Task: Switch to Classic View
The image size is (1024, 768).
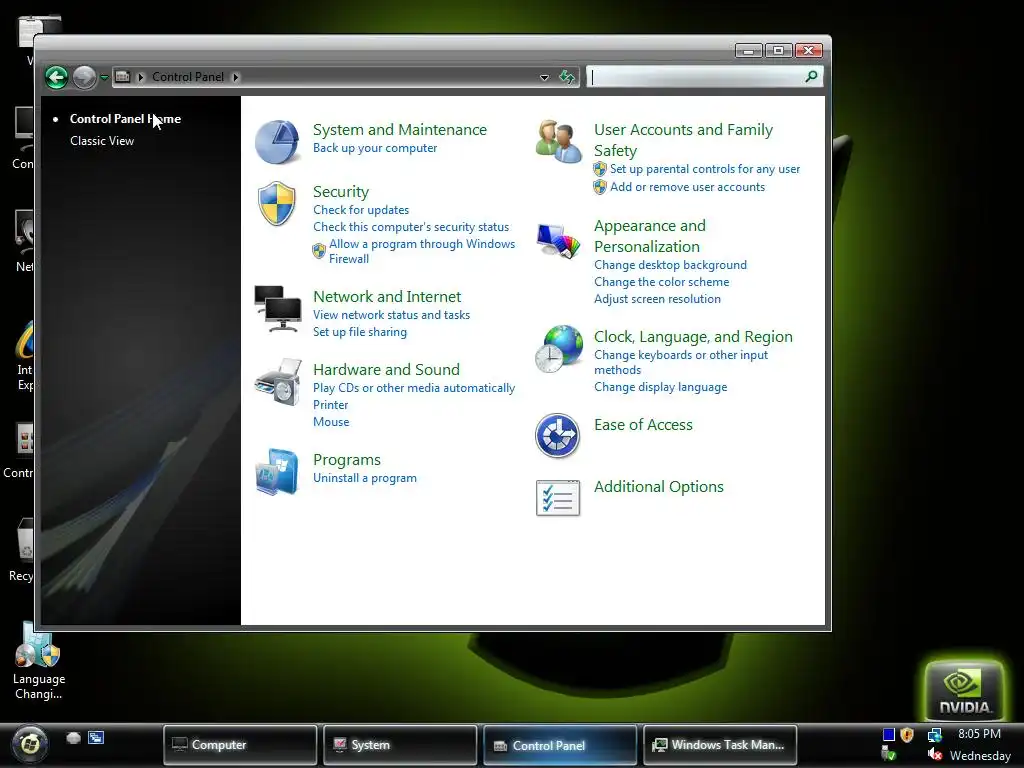Action: 102,140
